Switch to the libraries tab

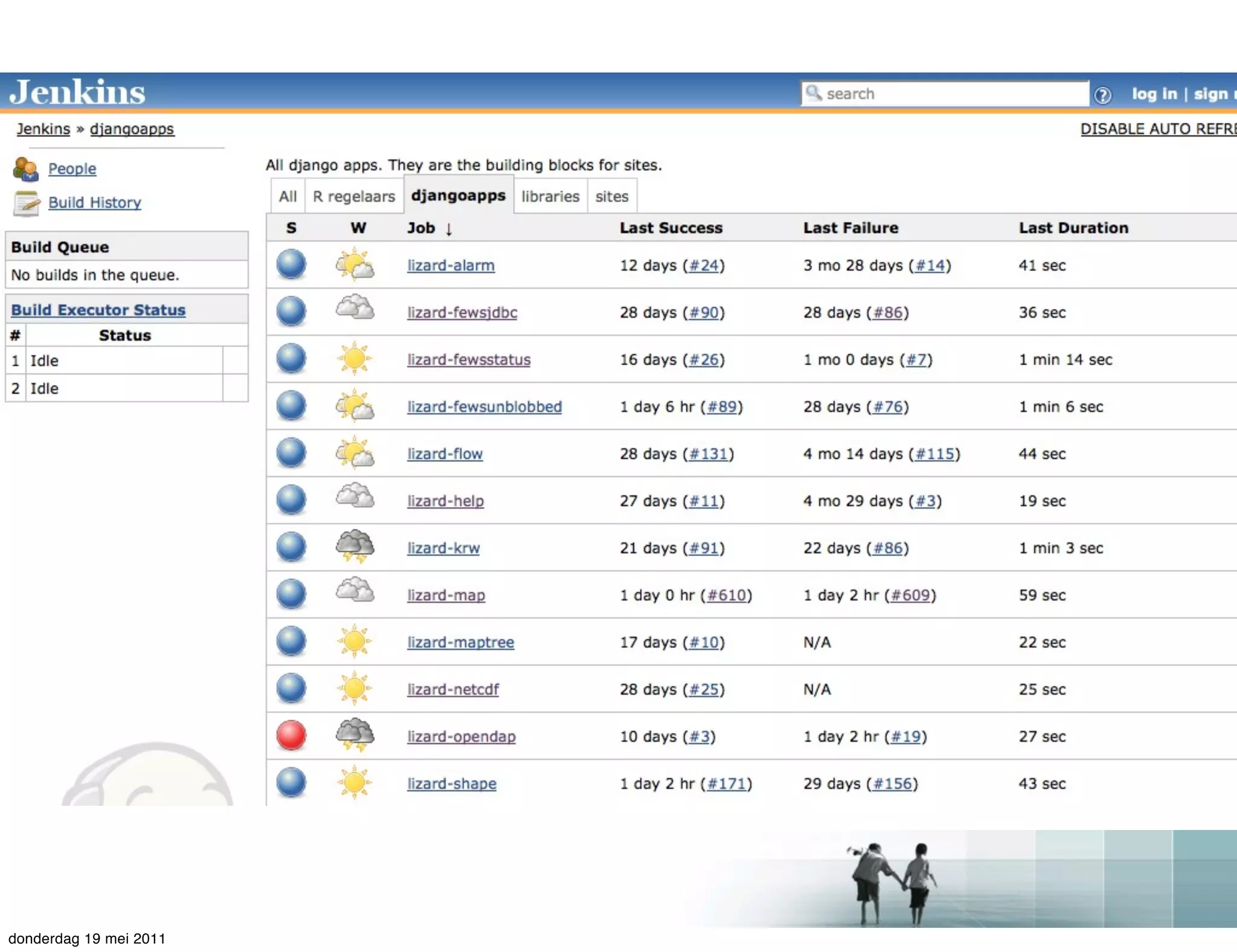[x=550, y=196]
